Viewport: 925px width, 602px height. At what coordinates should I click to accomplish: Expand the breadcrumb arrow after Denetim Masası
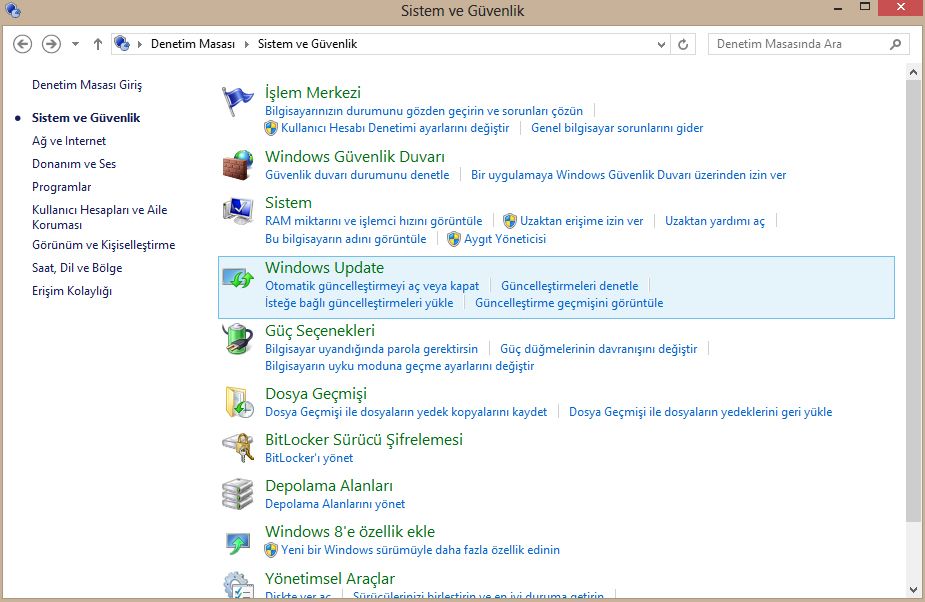point(246,44)
